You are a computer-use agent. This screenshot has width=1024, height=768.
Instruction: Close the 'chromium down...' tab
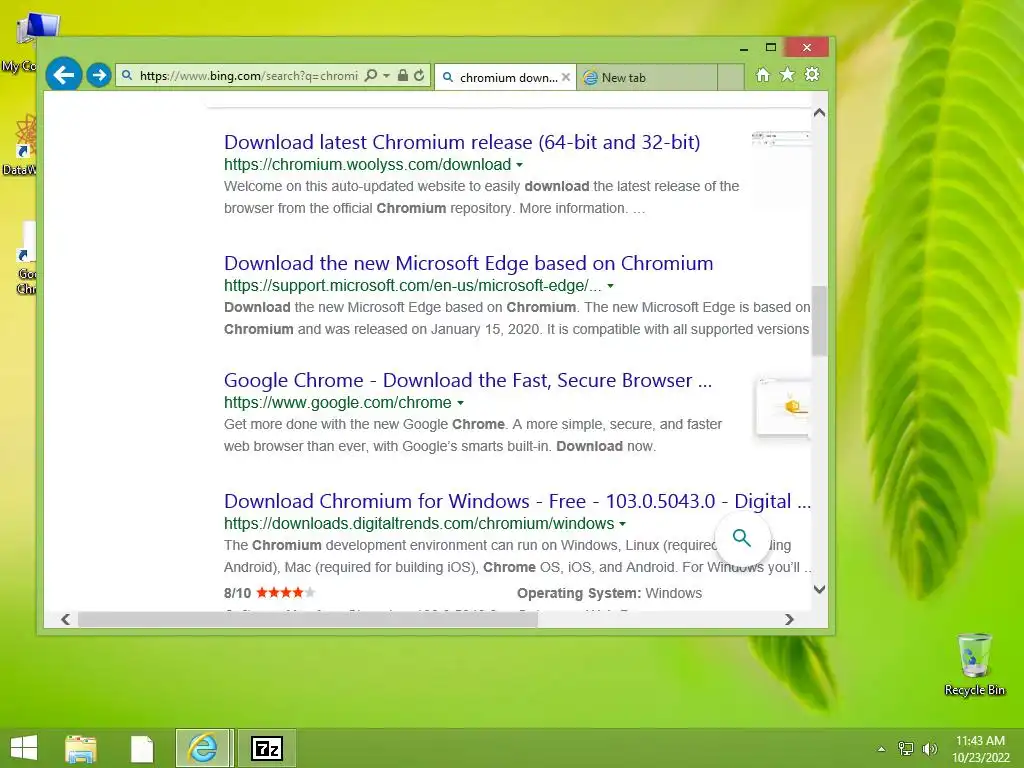click(566, 77)
